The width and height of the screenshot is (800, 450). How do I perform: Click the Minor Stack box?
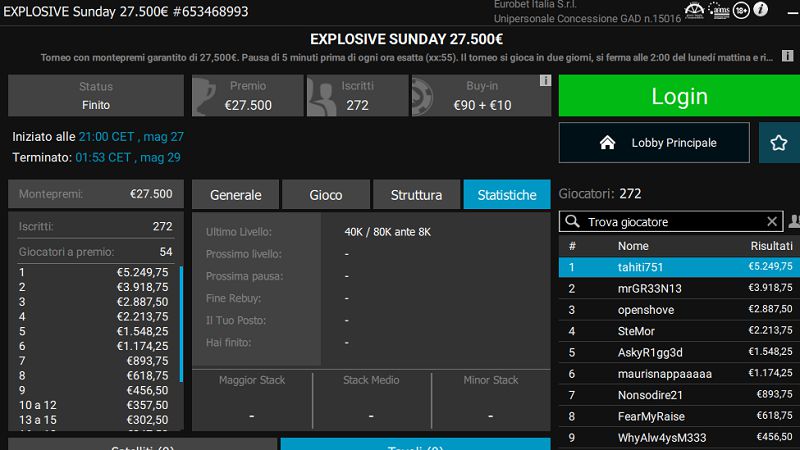click(491, 399)
